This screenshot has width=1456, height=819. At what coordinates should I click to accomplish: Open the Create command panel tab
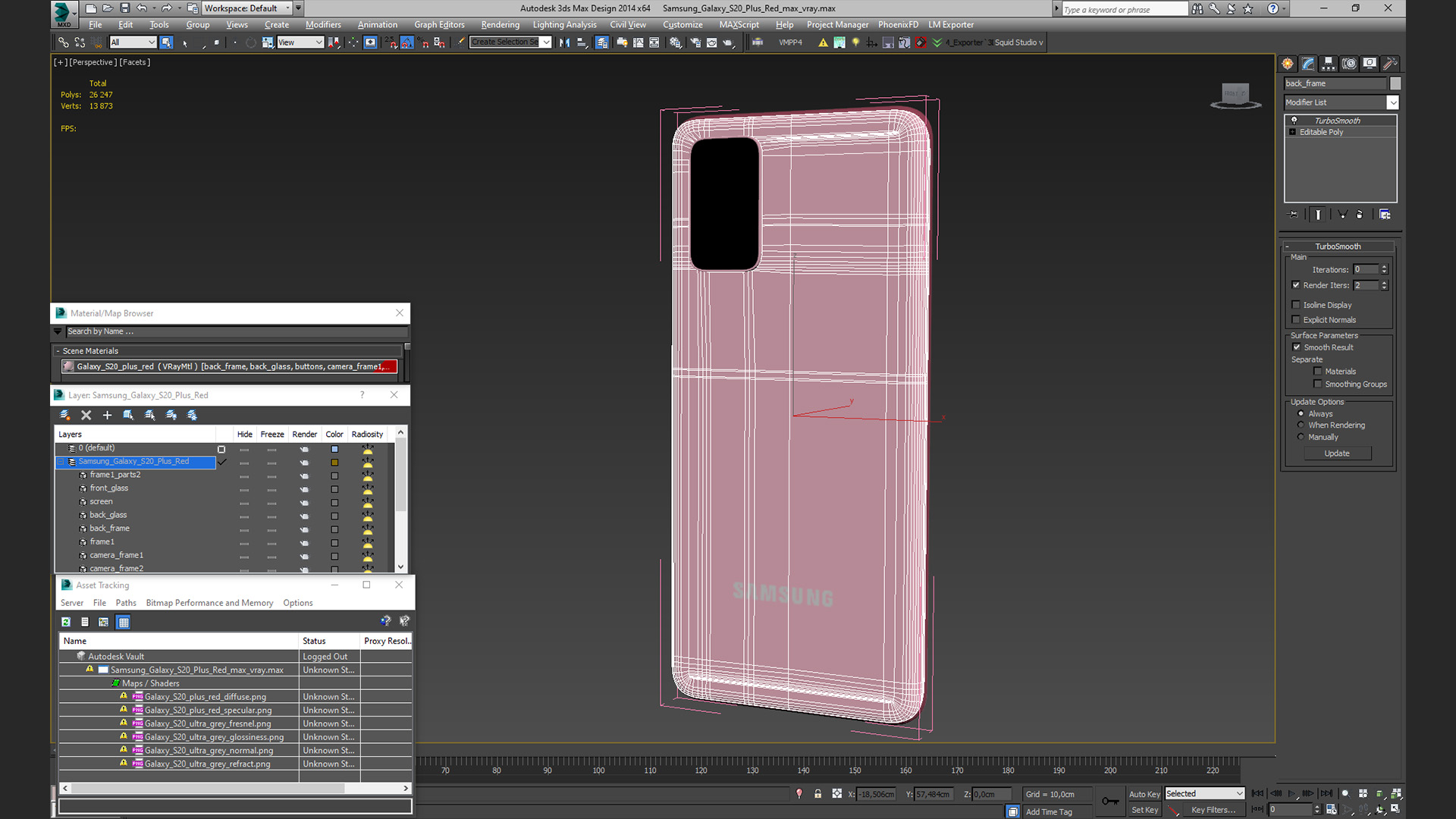(x=1288, y=64)
